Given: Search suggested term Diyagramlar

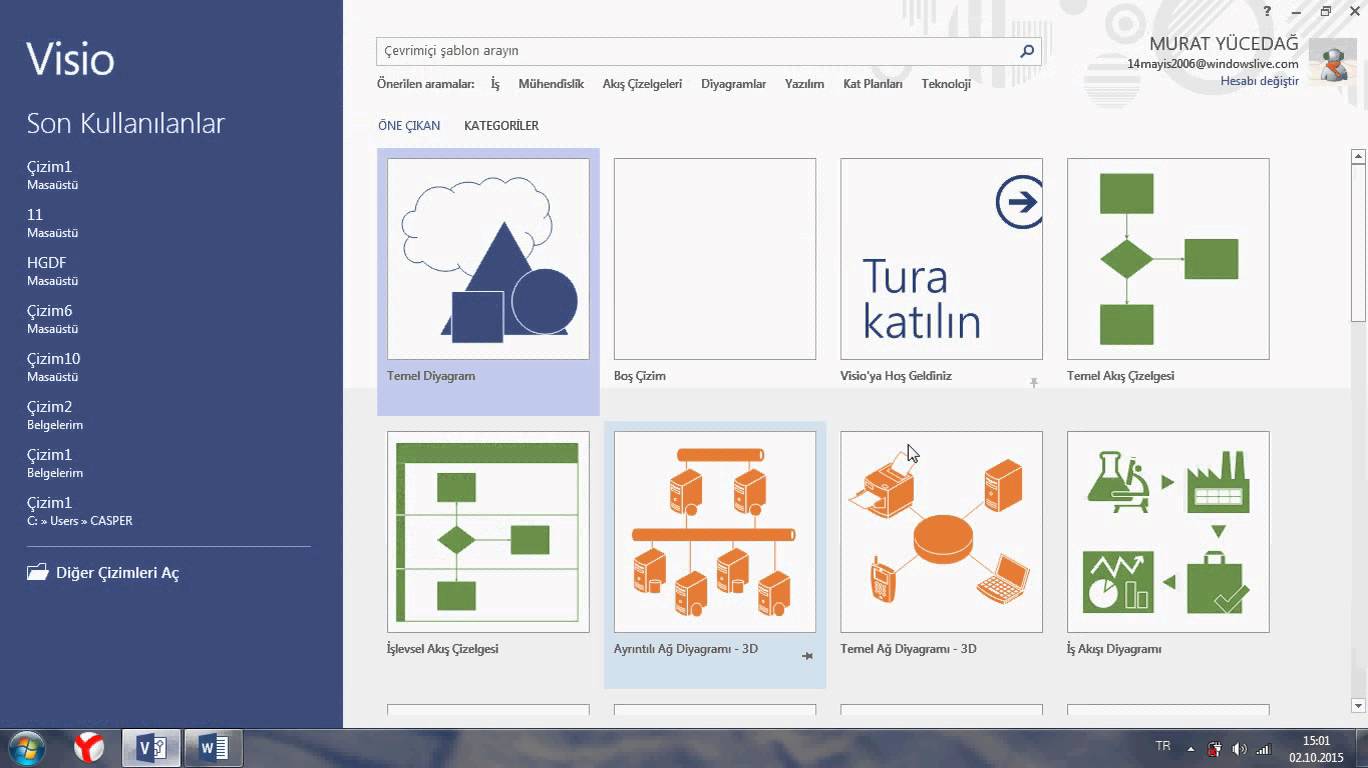Looking at the screenshot, I should pyautogui.click(x=733, y=84).
